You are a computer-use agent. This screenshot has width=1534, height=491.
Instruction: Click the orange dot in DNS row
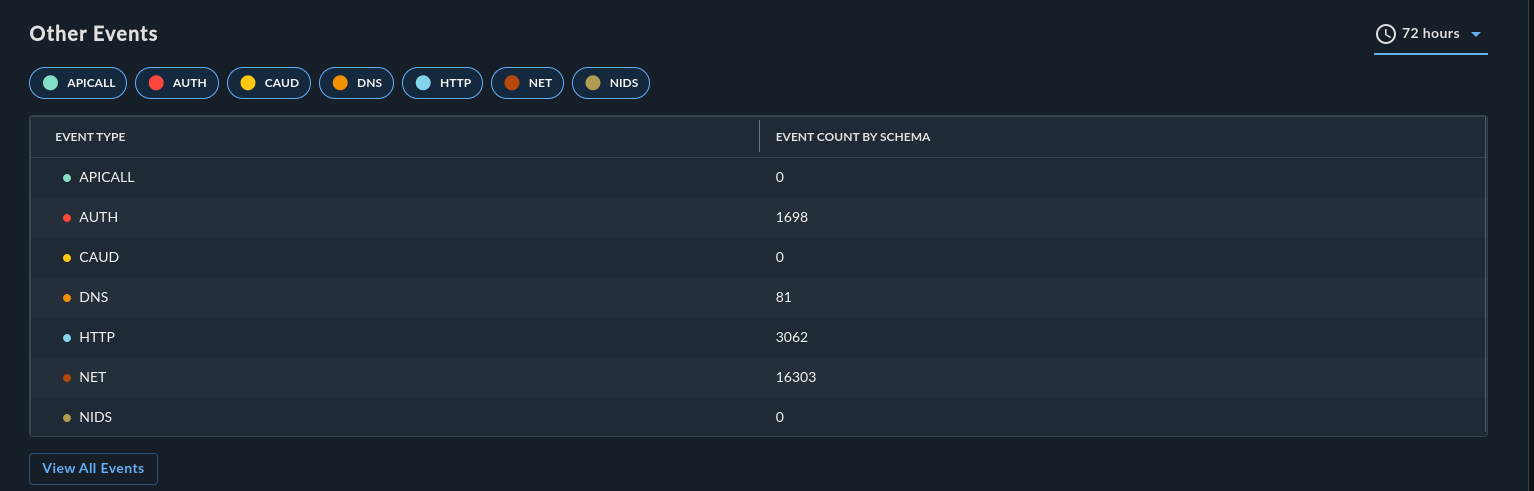67,298
